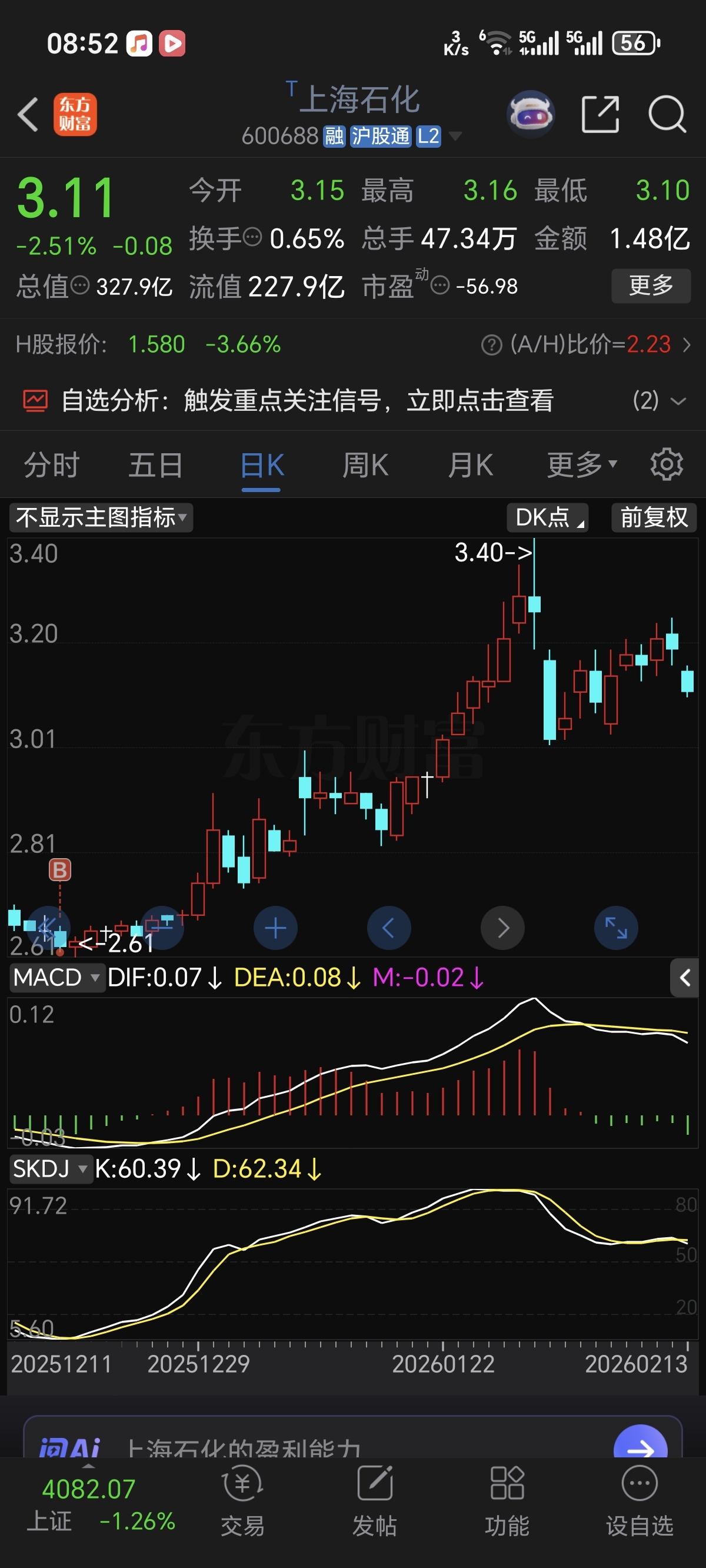Tap the 总值 info circle icon

point(81,285)
